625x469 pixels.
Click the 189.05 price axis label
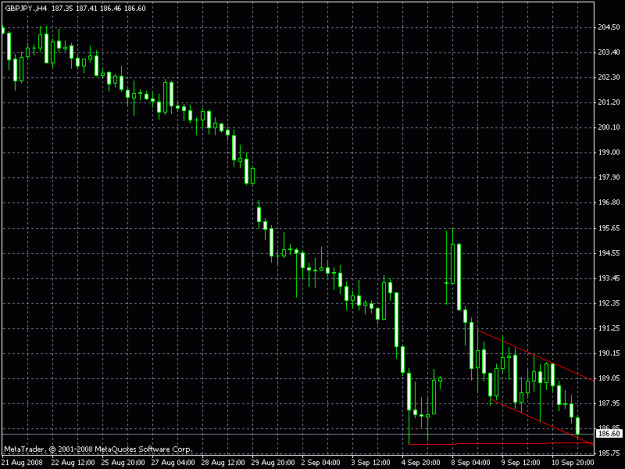[x=609, y=379]
